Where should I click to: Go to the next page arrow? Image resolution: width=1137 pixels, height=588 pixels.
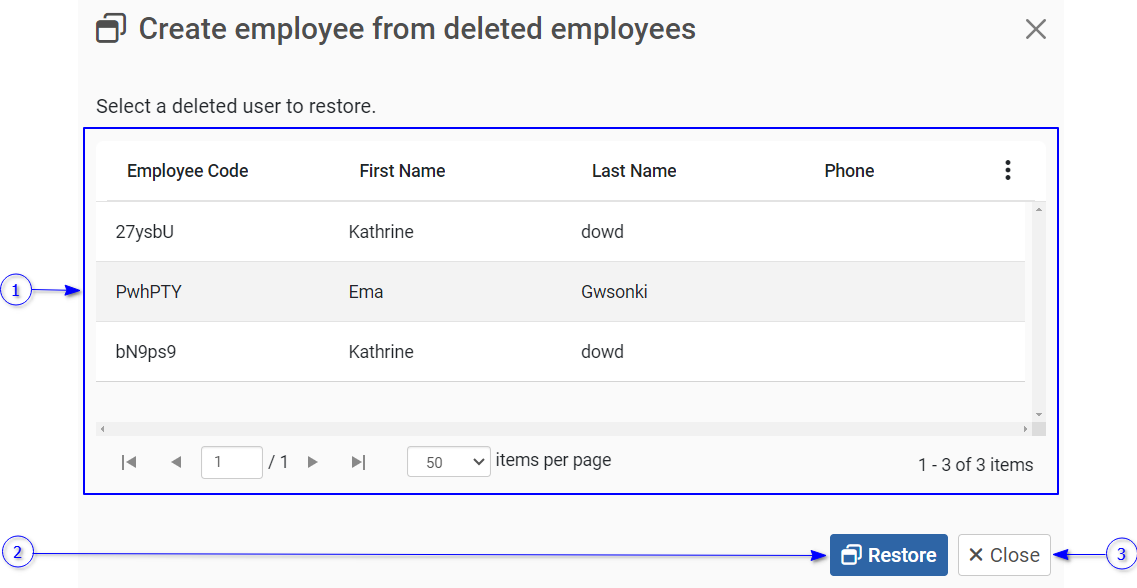(x=313, y=462)
